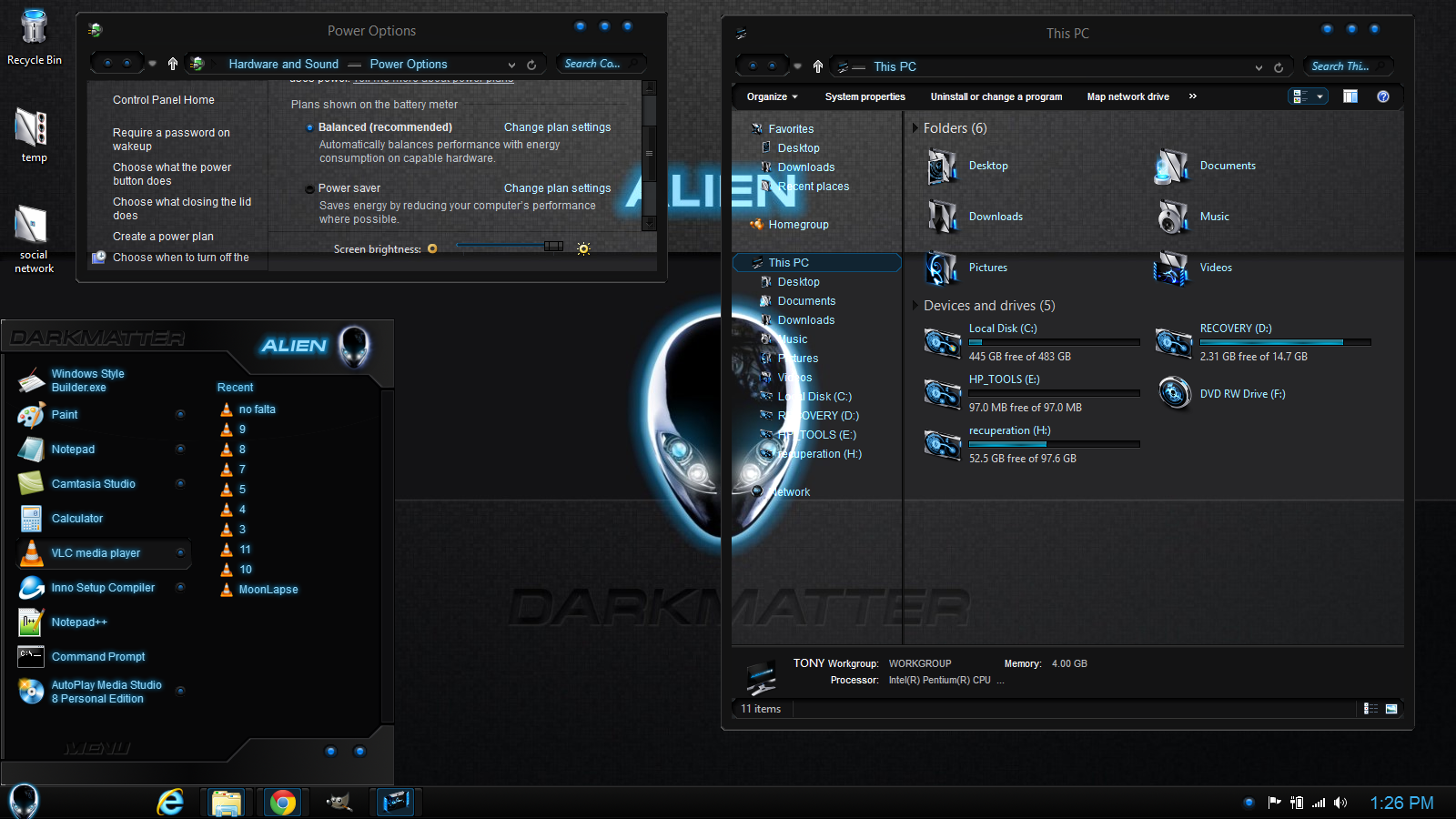This screenshot has height=819, width=1456.
Task: Launch Google Chrome from the taskbar
Action: (x=283, y=802)
